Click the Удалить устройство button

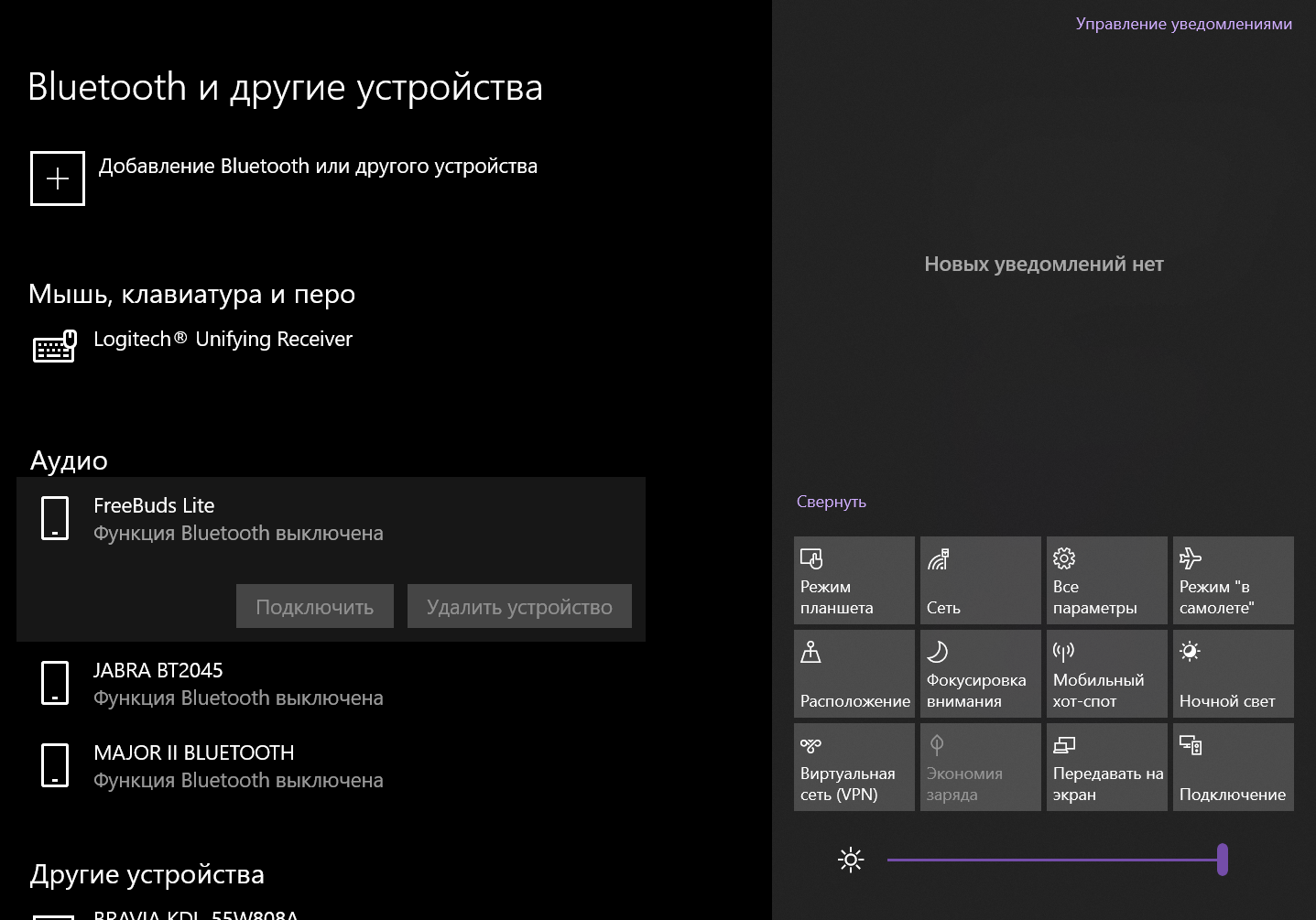[519, 607]
